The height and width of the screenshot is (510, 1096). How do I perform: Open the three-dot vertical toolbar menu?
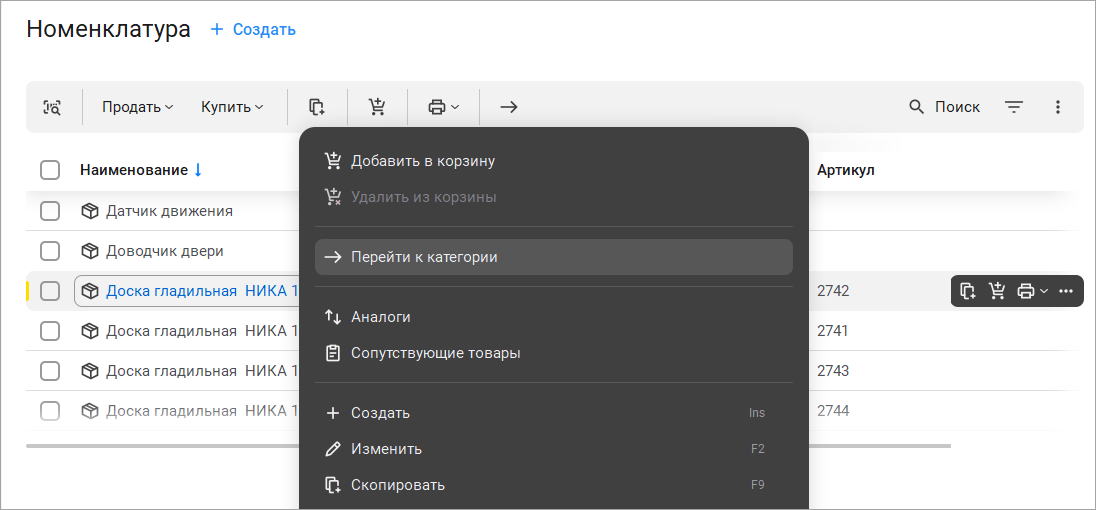[x=1058, y=107]
